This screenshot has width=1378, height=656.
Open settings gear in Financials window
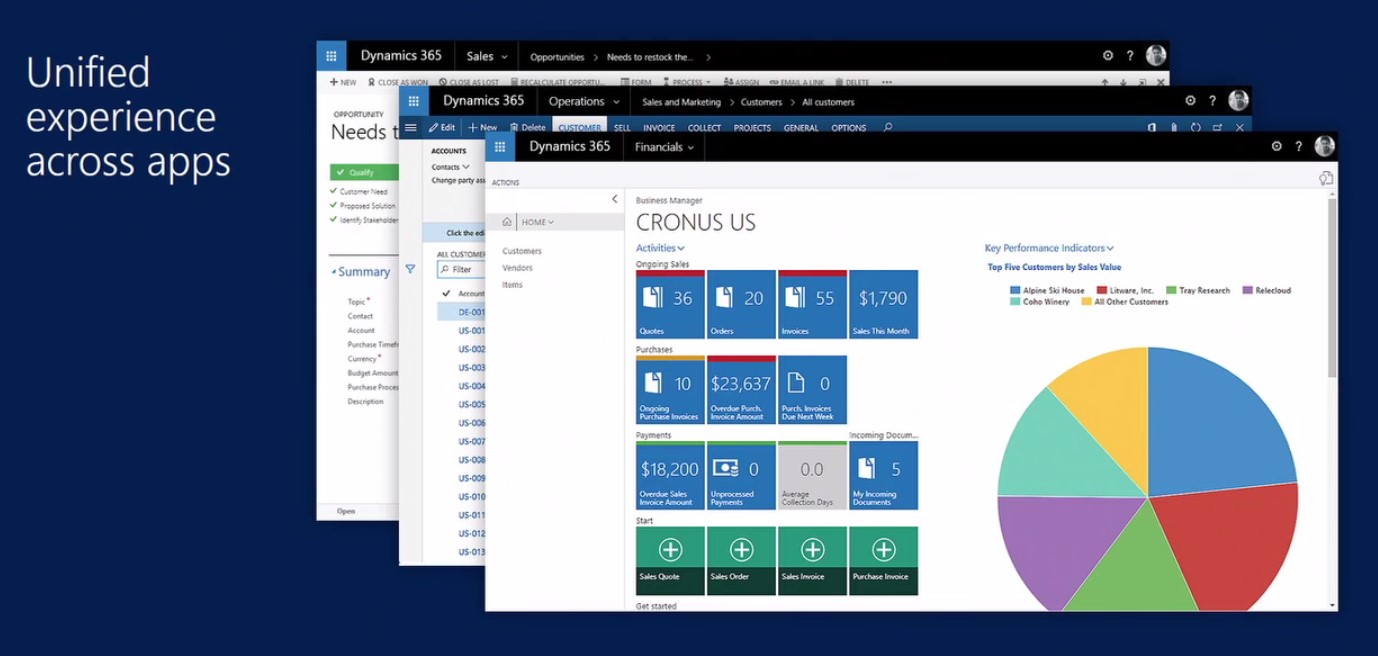tap(1276, 146)
